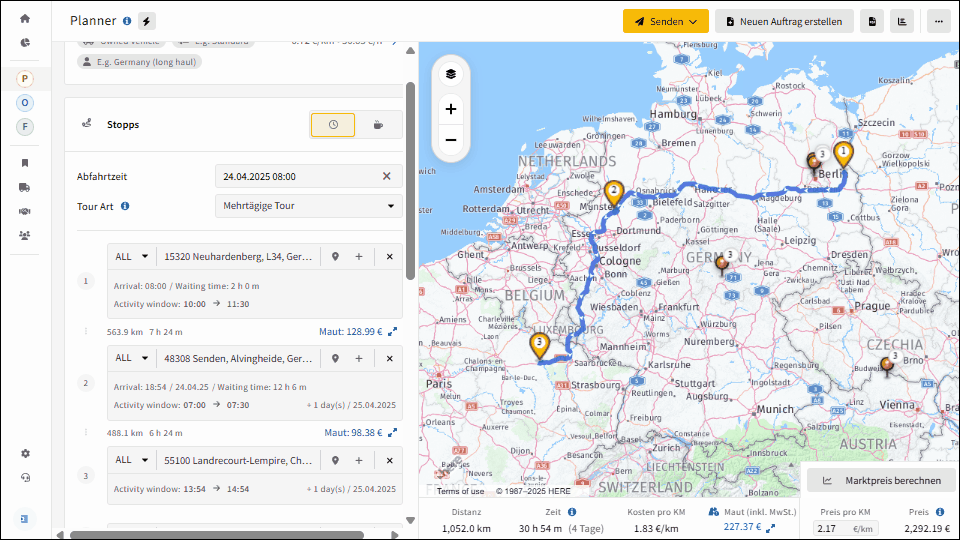Click the info icon next to Planner
The width and height of the screenshot is (960, 540).
[127, 21]
